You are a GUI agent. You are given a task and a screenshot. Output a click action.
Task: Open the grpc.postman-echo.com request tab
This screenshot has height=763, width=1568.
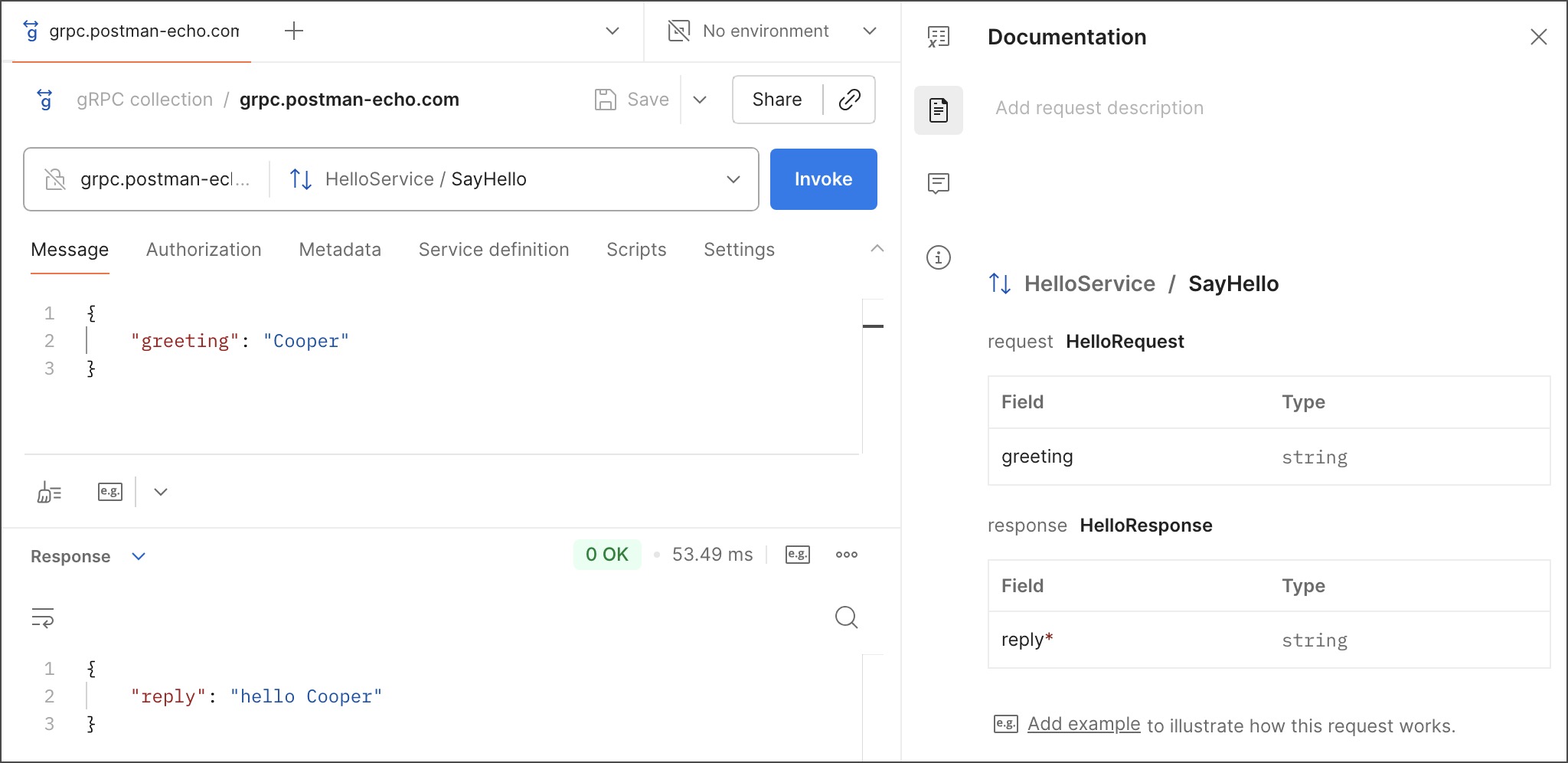[x=132, y=31]
